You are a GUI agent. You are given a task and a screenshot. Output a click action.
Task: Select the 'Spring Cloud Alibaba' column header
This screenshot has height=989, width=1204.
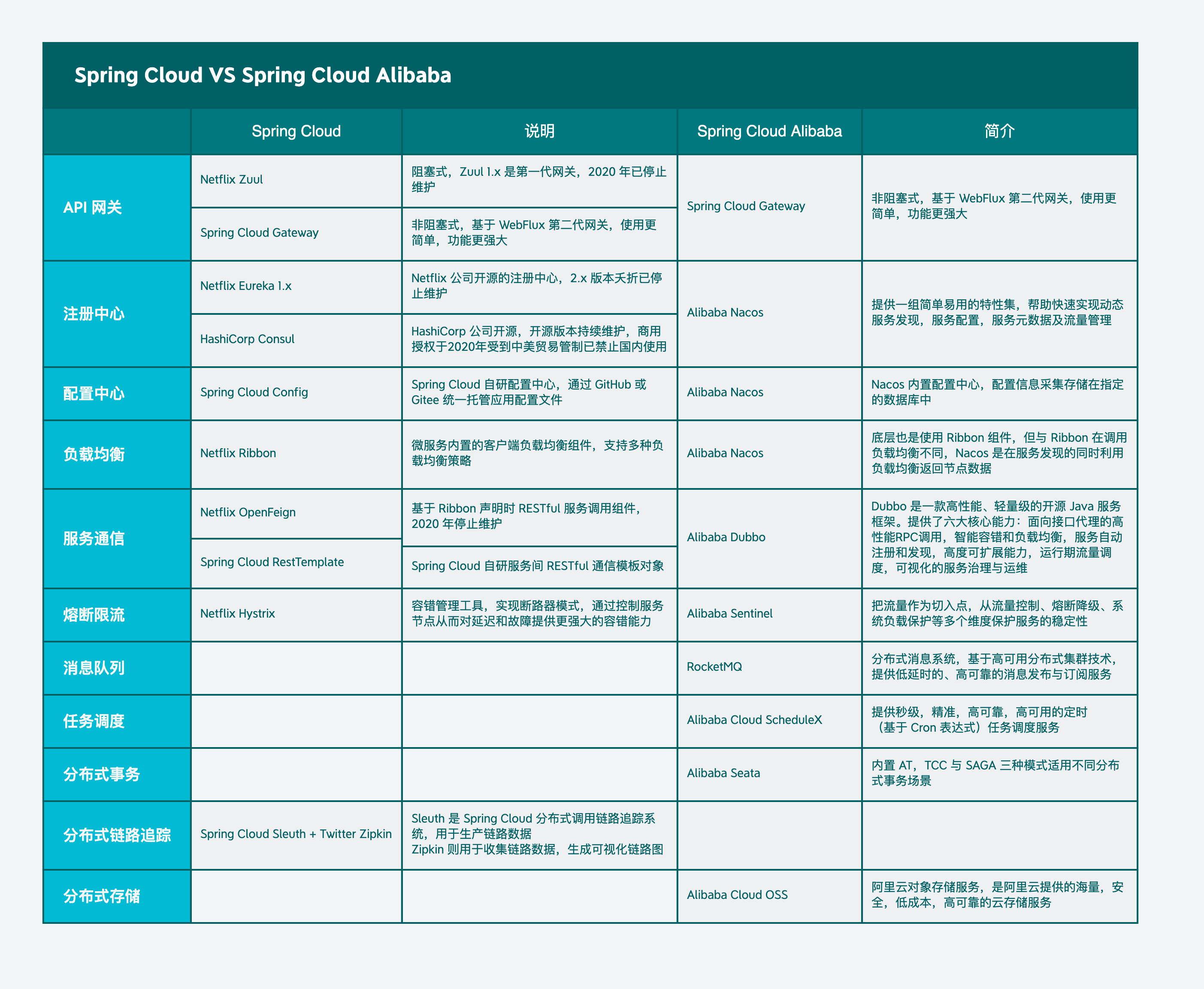click(x=769, y=131)
